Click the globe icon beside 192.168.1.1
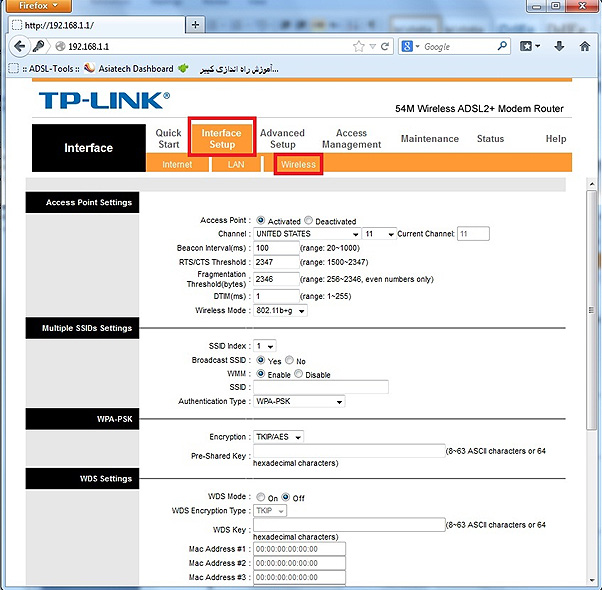The width and height of the screenshot is (602, 590). pos(60,46)
